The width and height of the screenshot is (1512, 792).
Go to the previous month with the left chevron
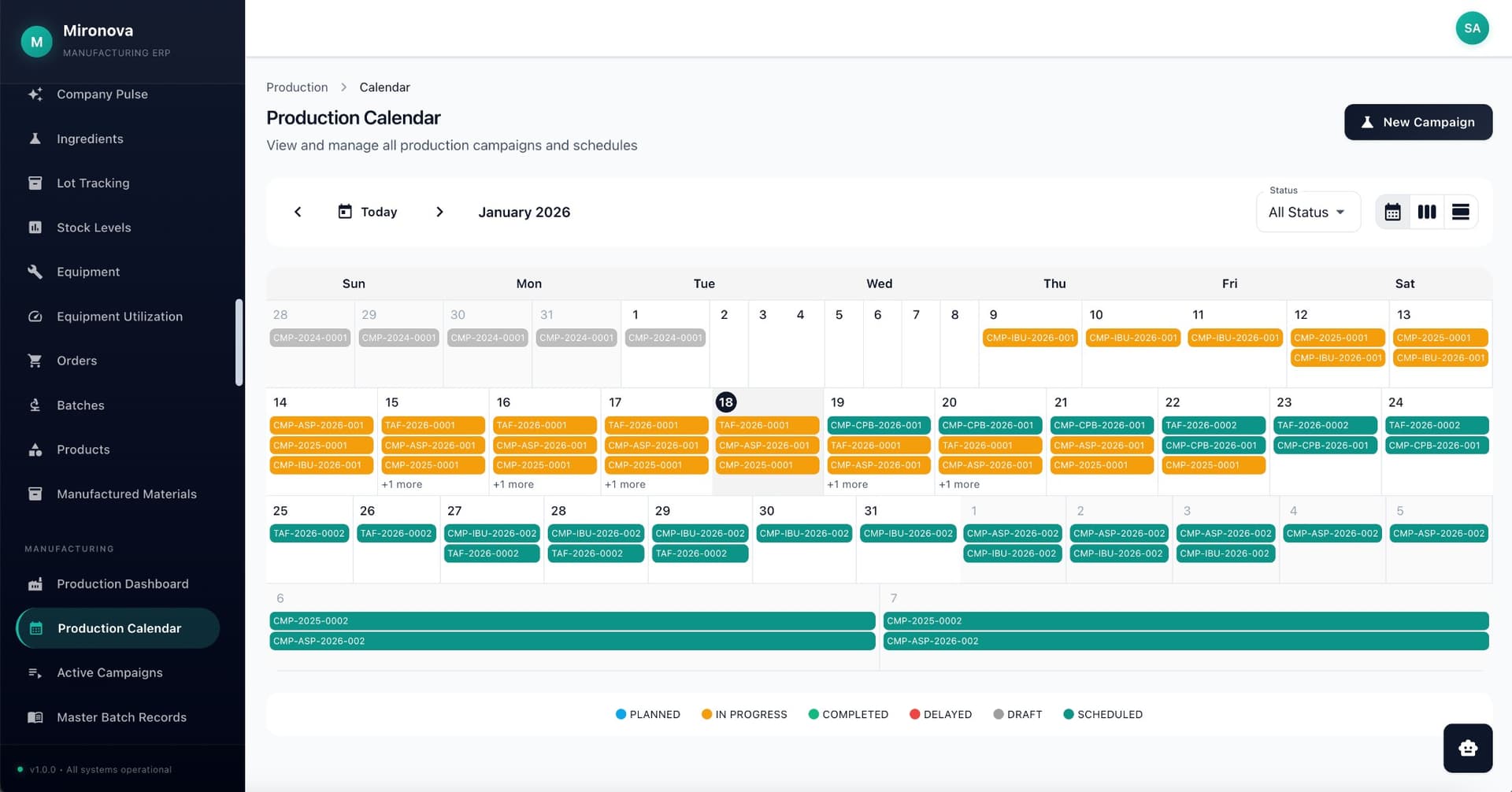(298, 211)
